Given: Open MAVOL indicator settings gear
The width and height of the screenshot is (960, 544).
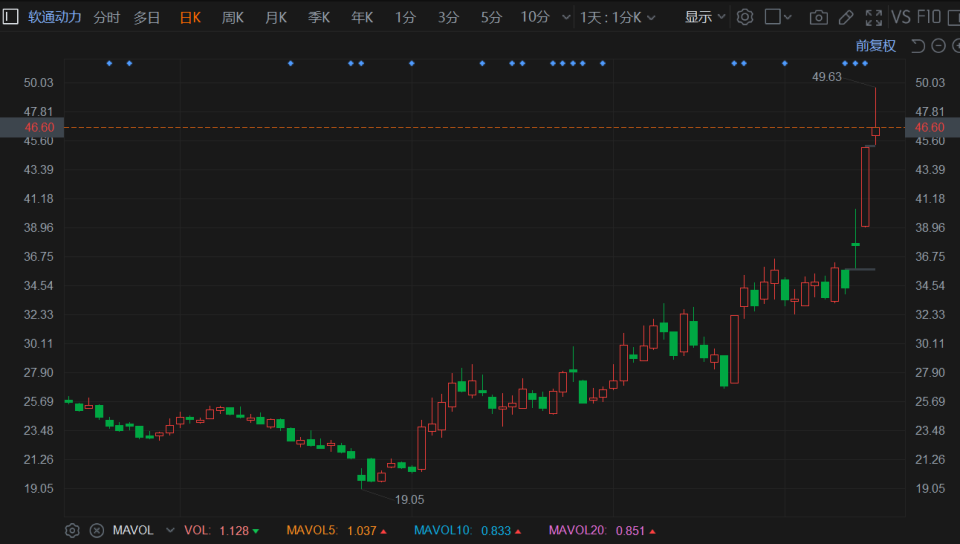Looking at the screenshot, I should click(x=72, y=531).
